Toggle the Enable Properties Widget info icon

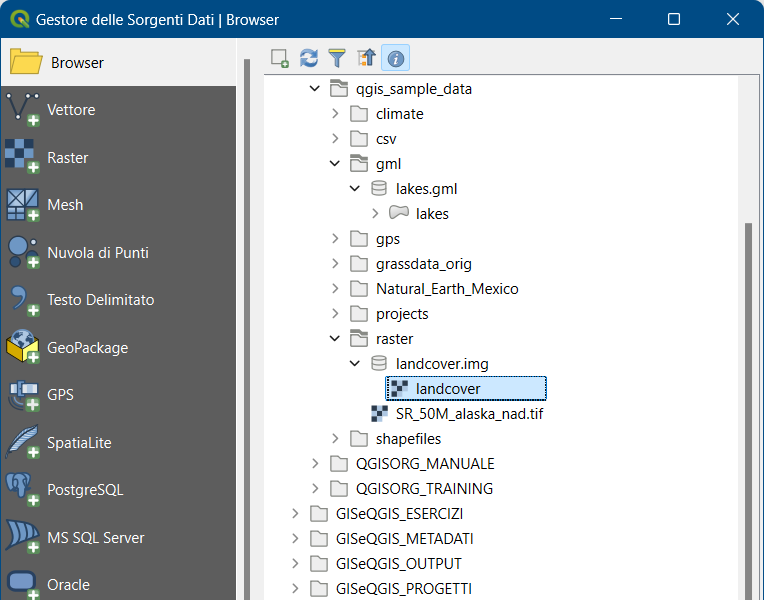[396, 58]
